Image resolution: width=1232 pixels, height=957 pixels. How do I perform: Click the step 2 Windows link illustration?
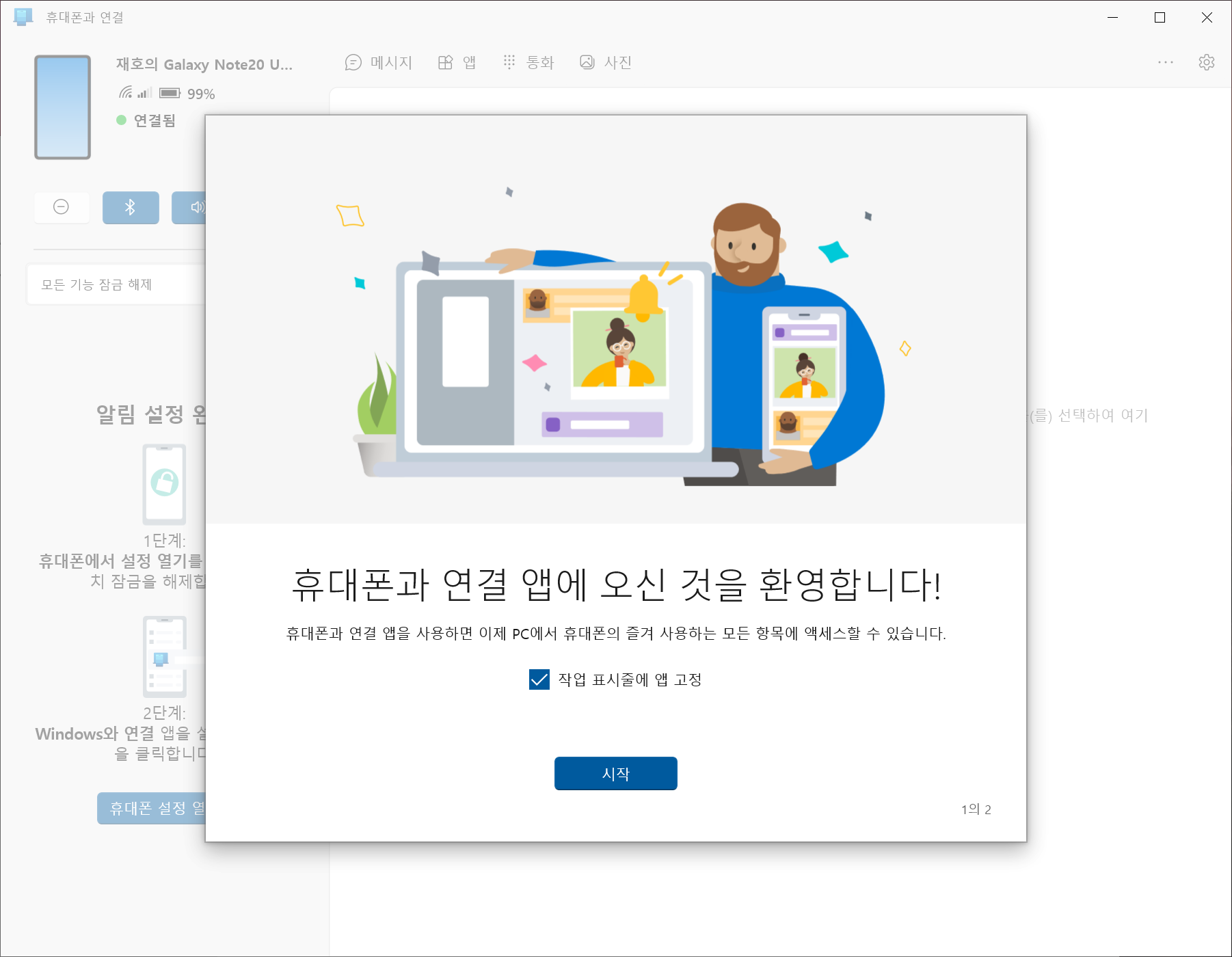[165, 657]
